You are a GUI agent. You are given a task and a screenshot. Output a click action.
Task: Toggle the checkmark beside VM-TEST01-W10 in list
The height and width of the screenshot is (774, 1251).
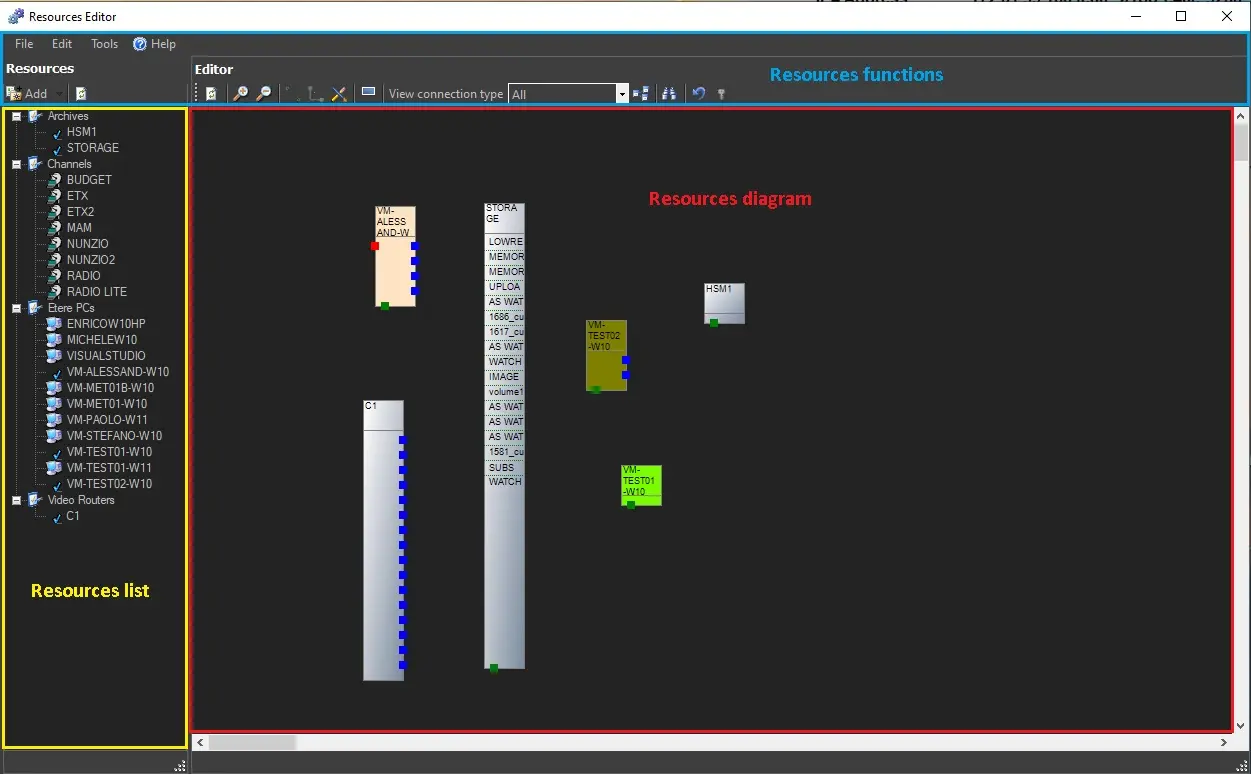tap(57, 452)
